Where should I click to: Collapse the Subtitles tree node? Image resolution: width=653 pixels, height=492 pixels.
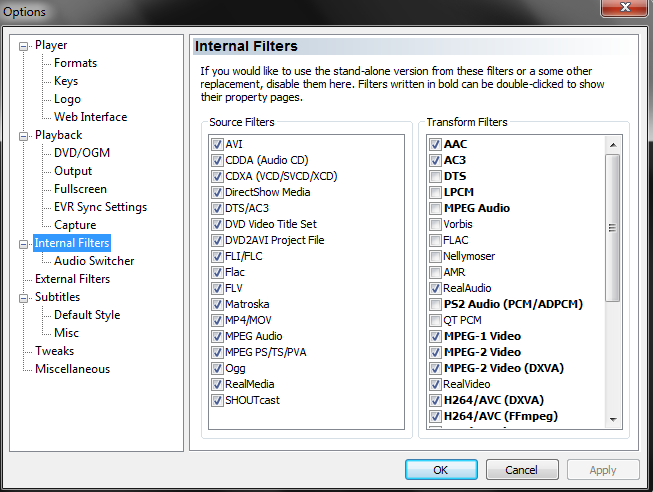pos(23,298)
